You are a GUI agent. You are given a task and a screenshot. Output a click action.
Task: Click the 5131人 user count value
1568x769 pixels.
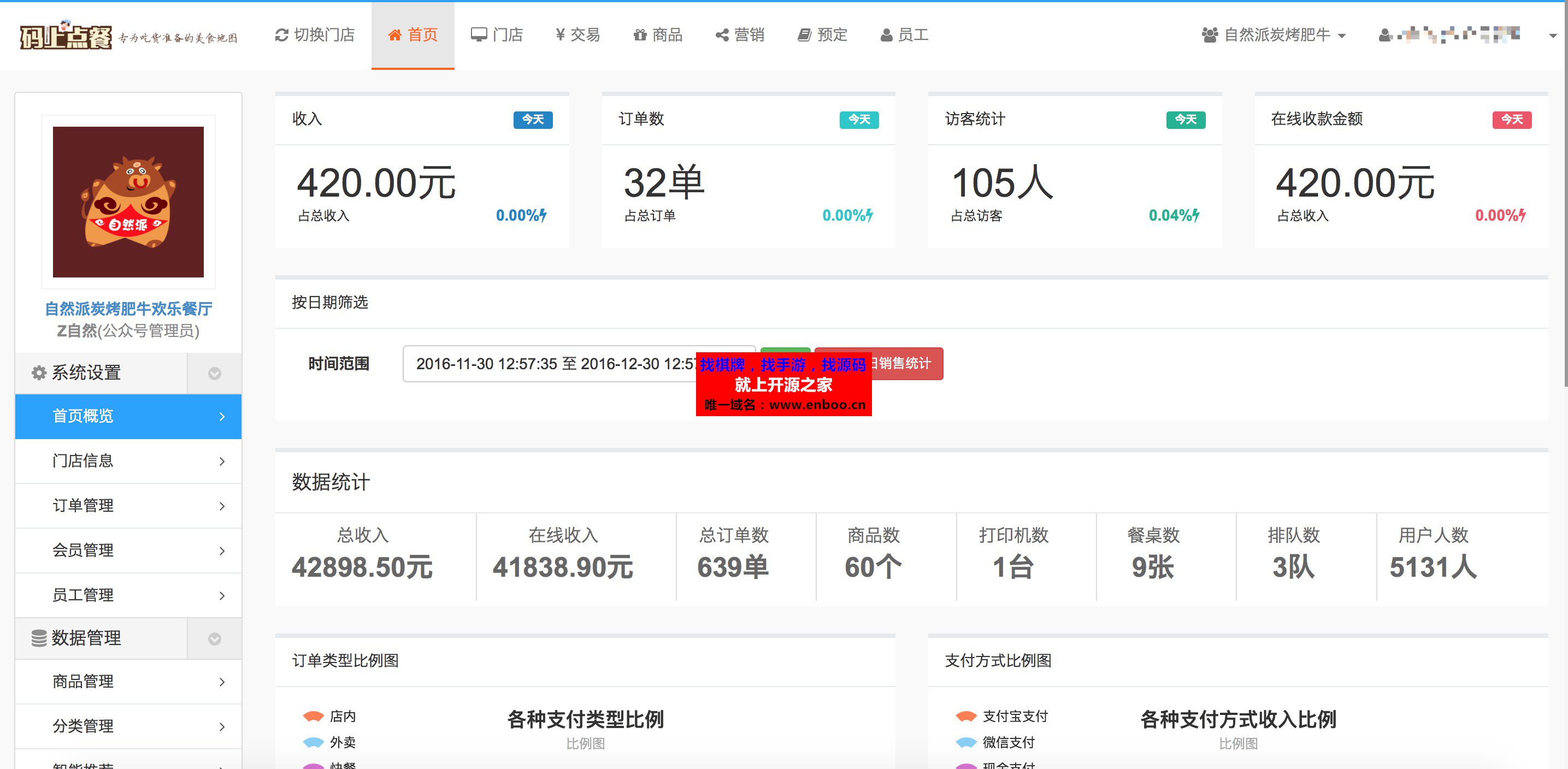pyautogui.click(x=1433, y=567)
